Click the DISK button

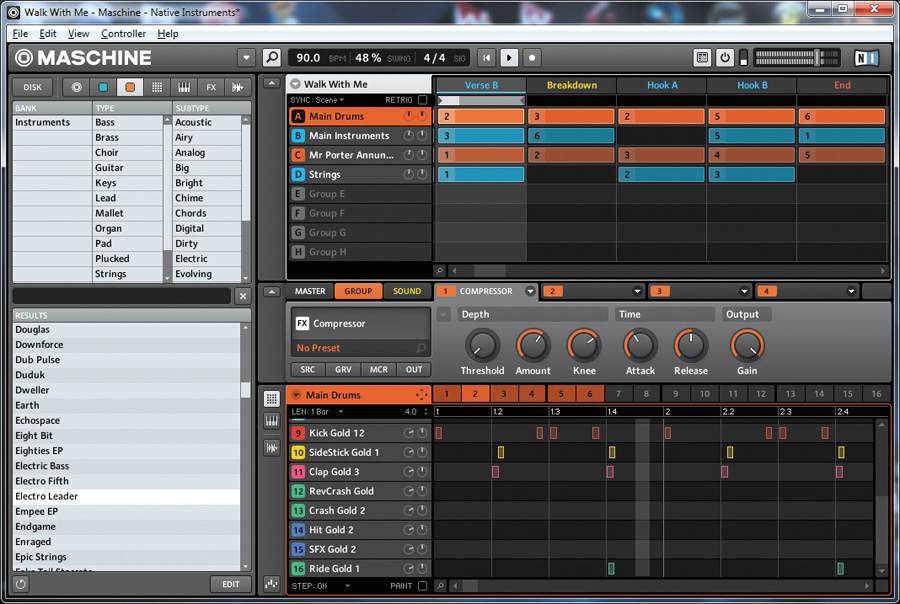coord(33,87)
